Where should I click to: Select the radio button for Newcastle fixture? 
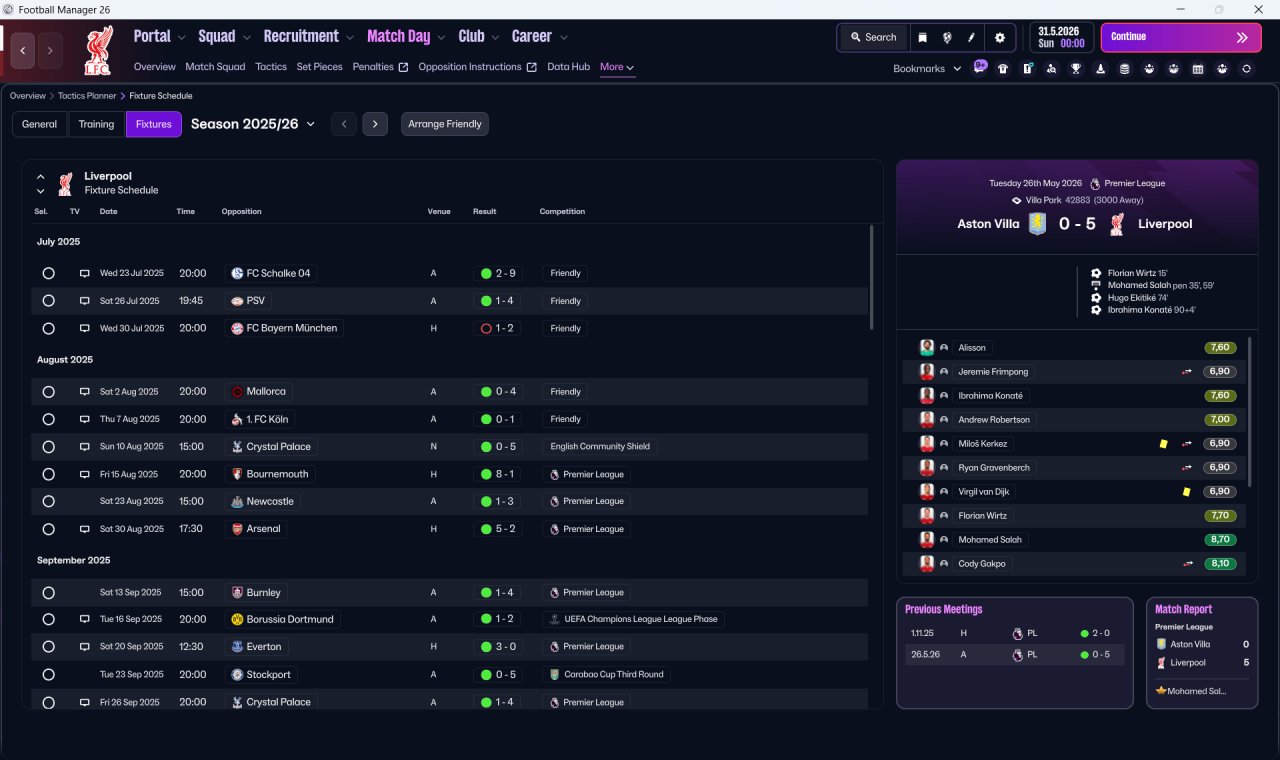(x=48, y=501)
